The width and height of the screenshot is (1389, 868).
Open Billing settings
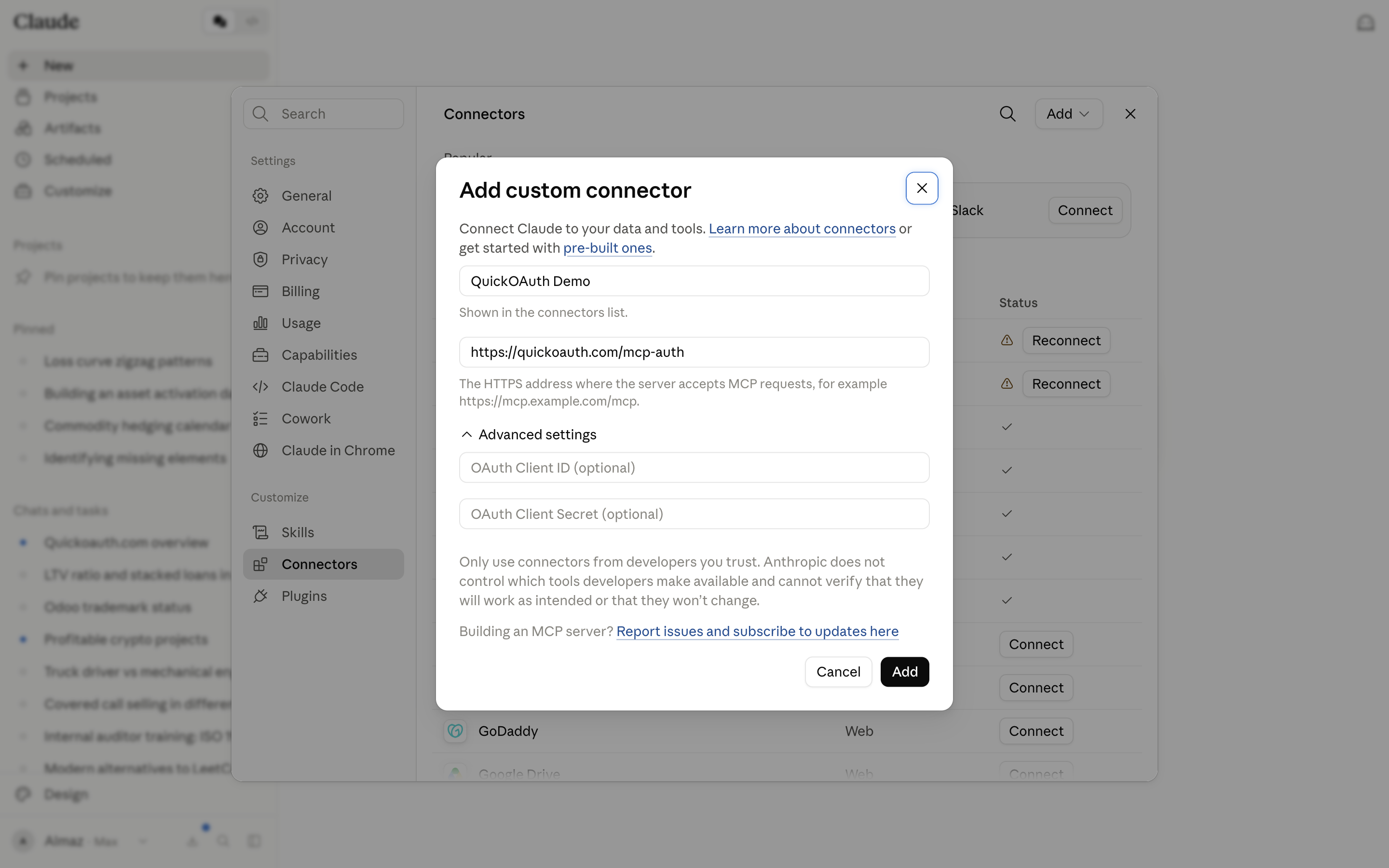coord(323,292)
